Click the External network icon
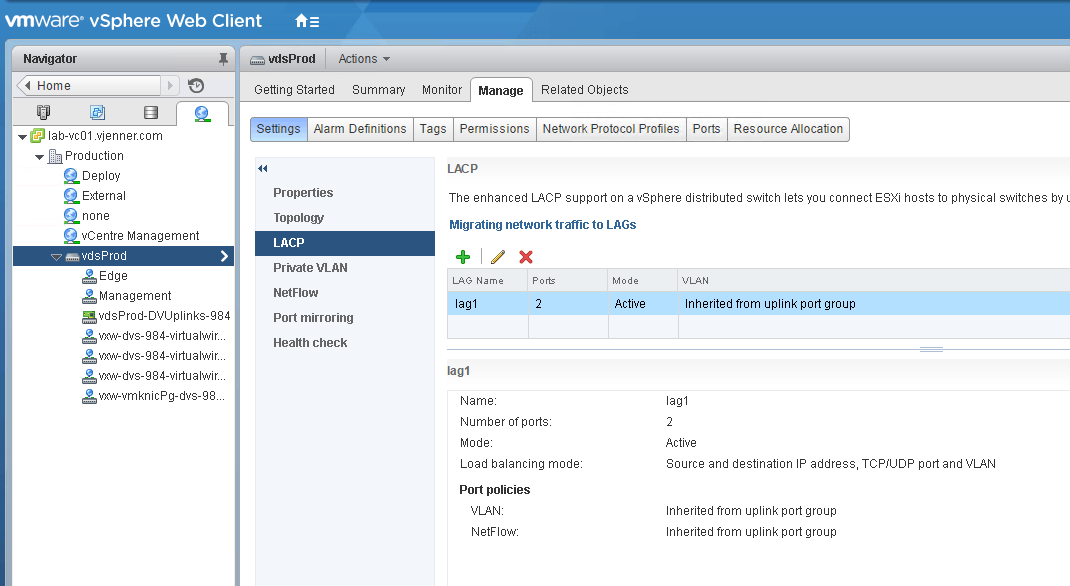The width and height of the screenshot is (1070, 586). pyautogui.click(x=71, y=196)
